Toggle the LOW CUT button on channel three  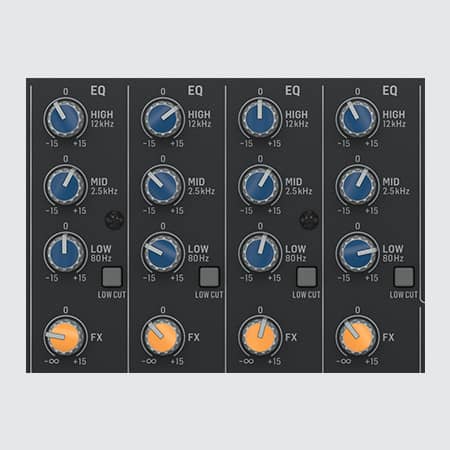click(x=307, y=277)
